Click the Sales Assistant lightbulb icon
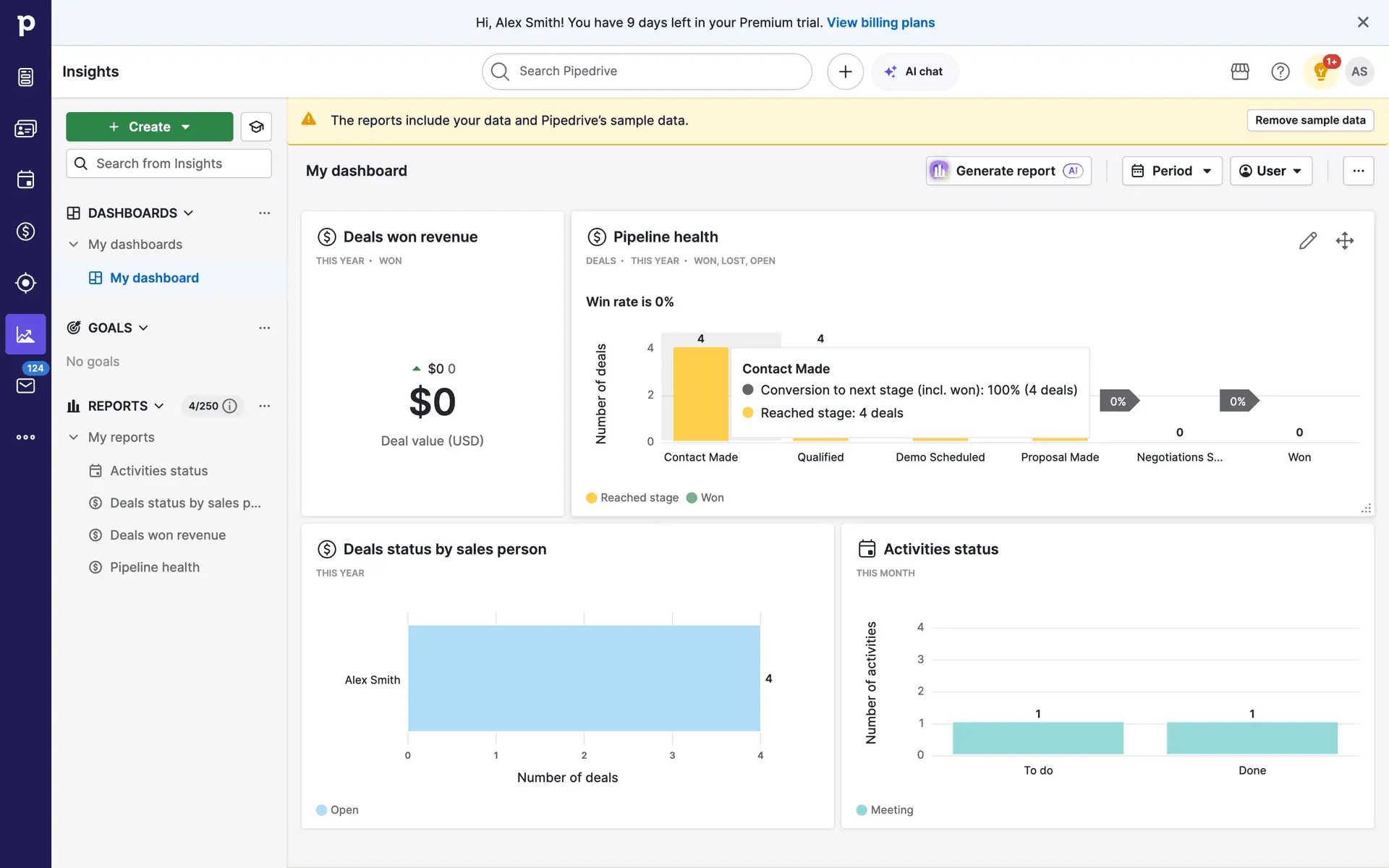Screen dimensions: 1389x868 click(1320, 72)
